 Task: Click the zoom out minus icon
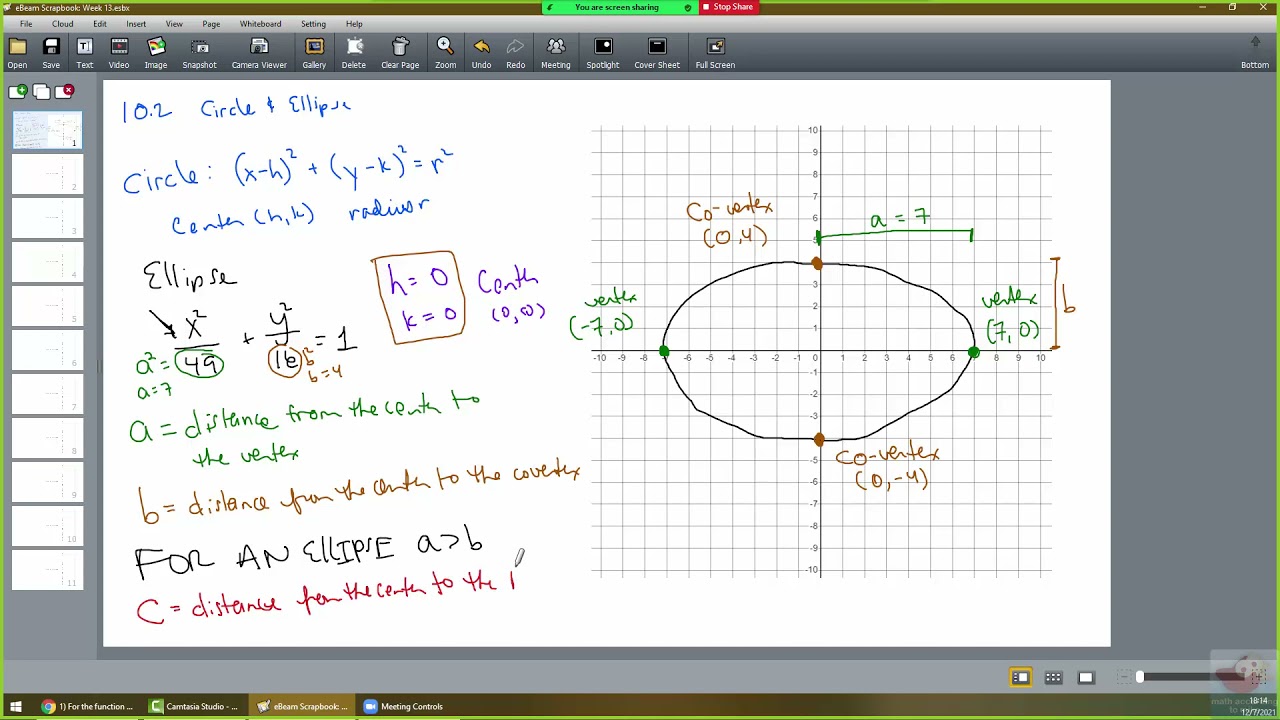tap(1125, 678)
